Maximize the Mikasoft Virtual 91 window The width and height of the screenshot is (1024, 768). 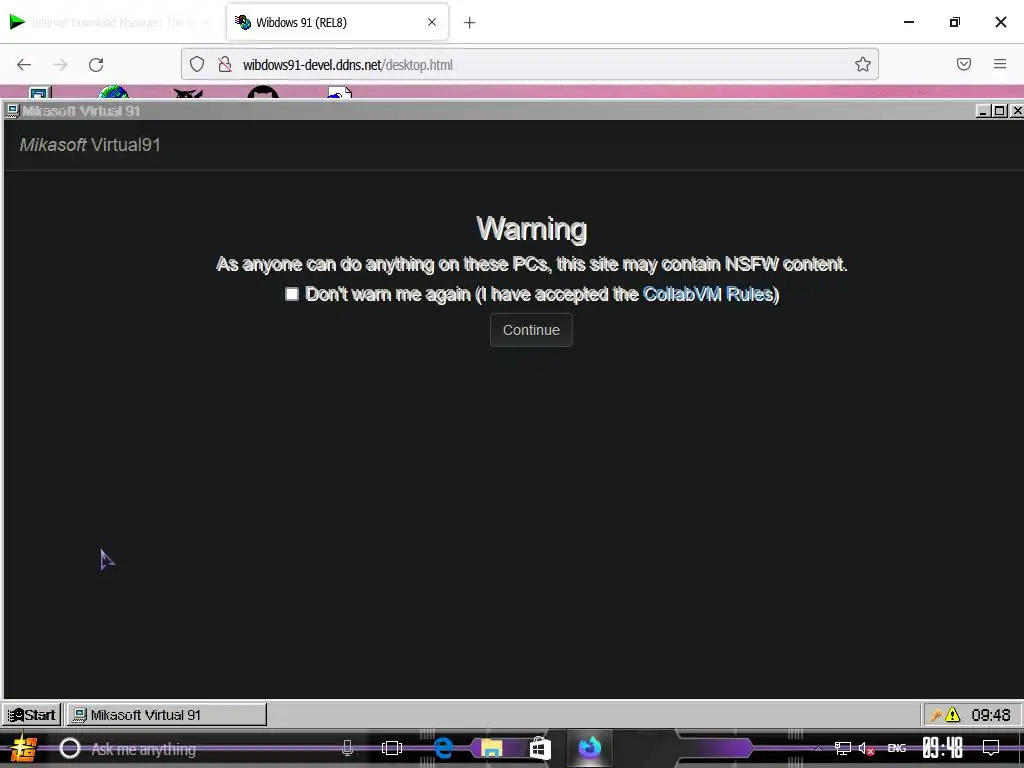(x=999, y=111)
